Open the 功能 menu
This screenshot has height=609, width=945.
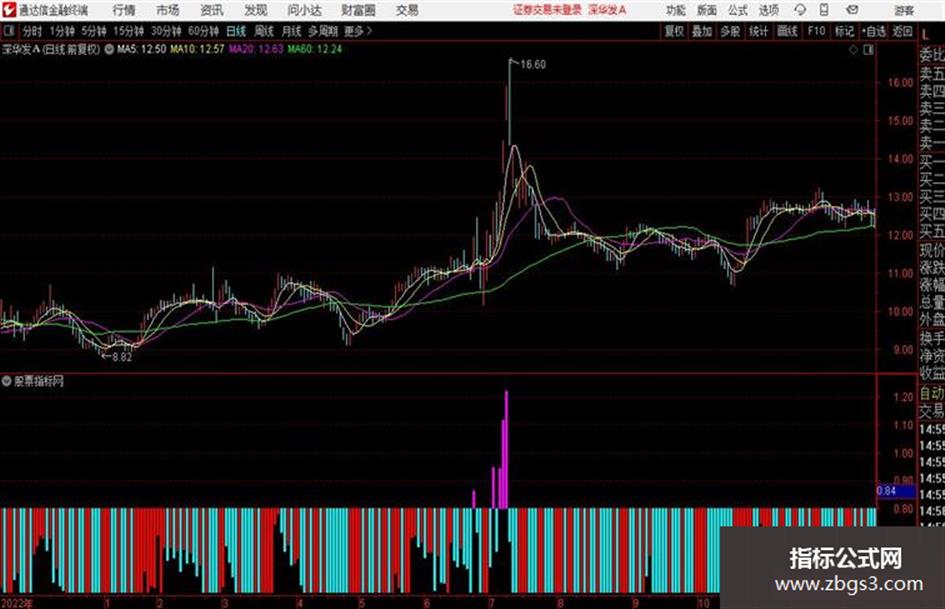676,10
